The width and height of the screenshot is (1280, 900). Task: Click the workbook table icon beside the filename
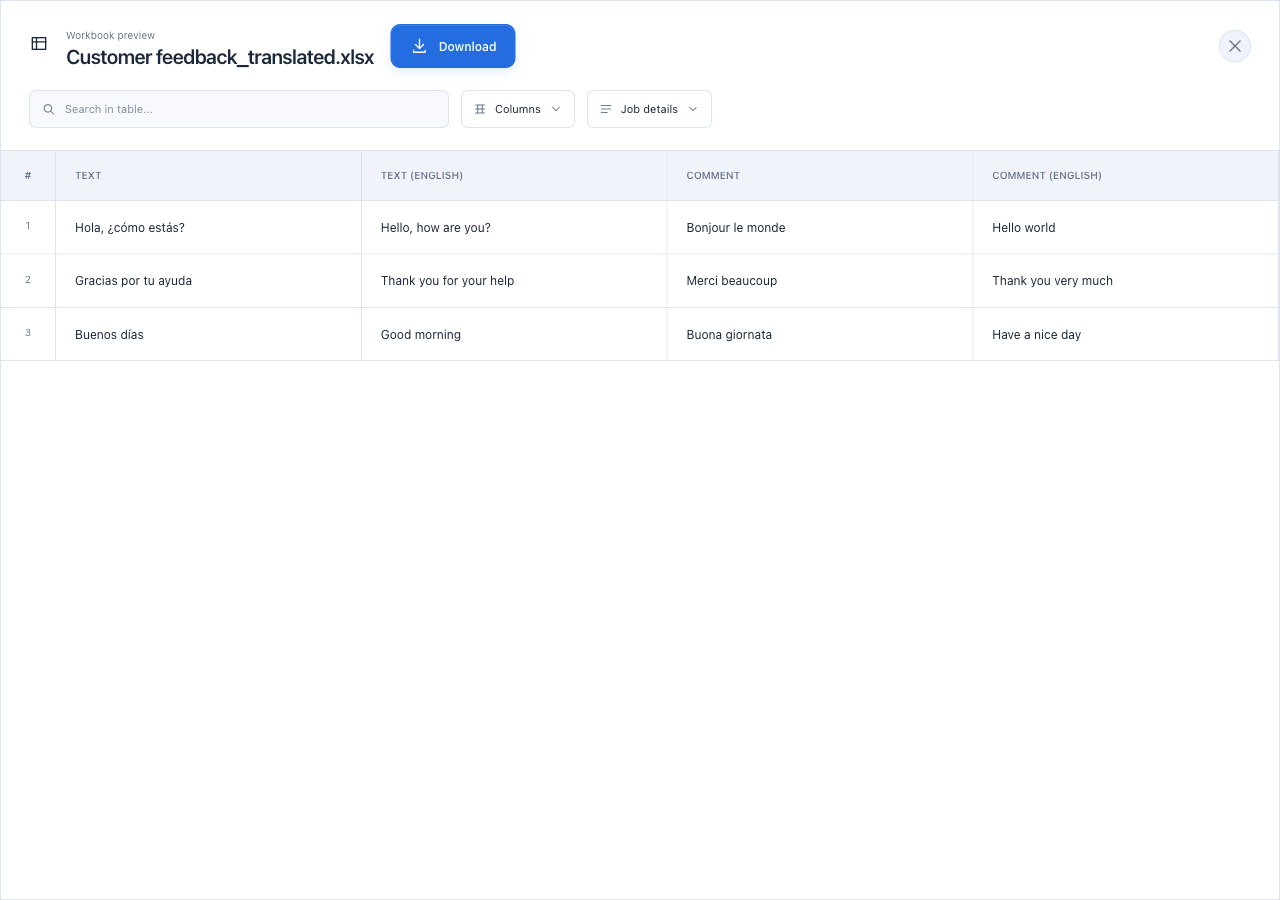point(39,44)
